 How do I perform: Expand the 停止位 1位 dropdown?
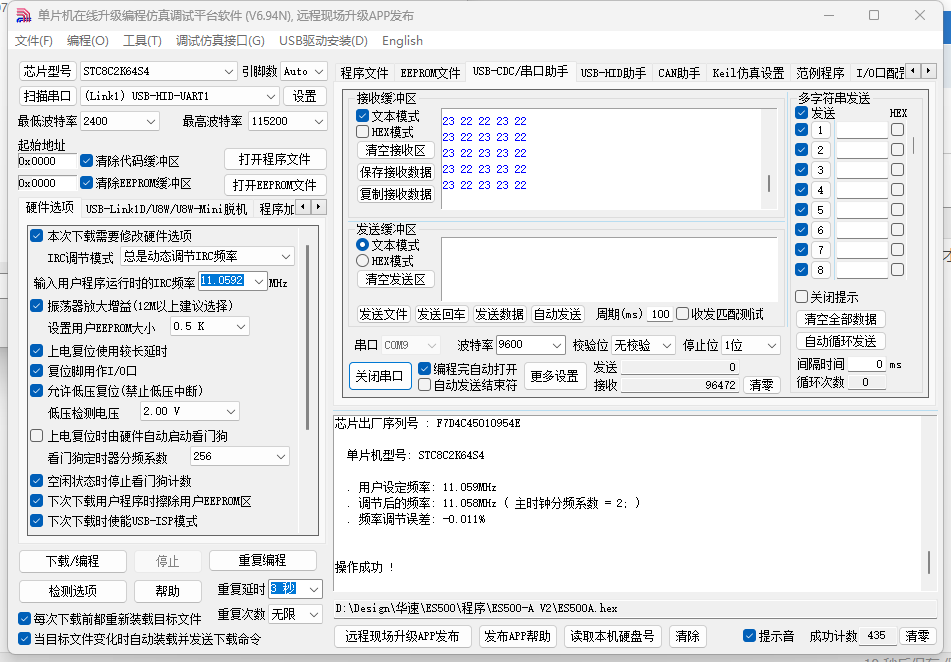[x=771, y=345]
